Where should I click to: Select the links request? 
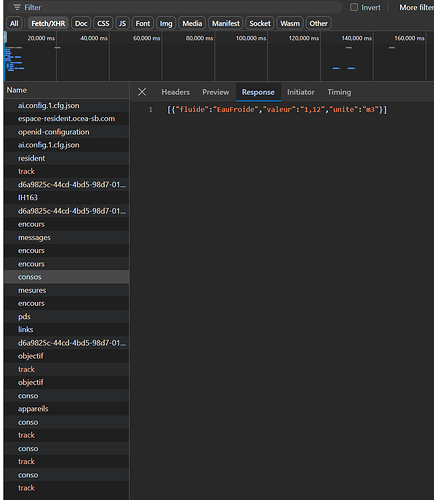[x=67, y=330]
